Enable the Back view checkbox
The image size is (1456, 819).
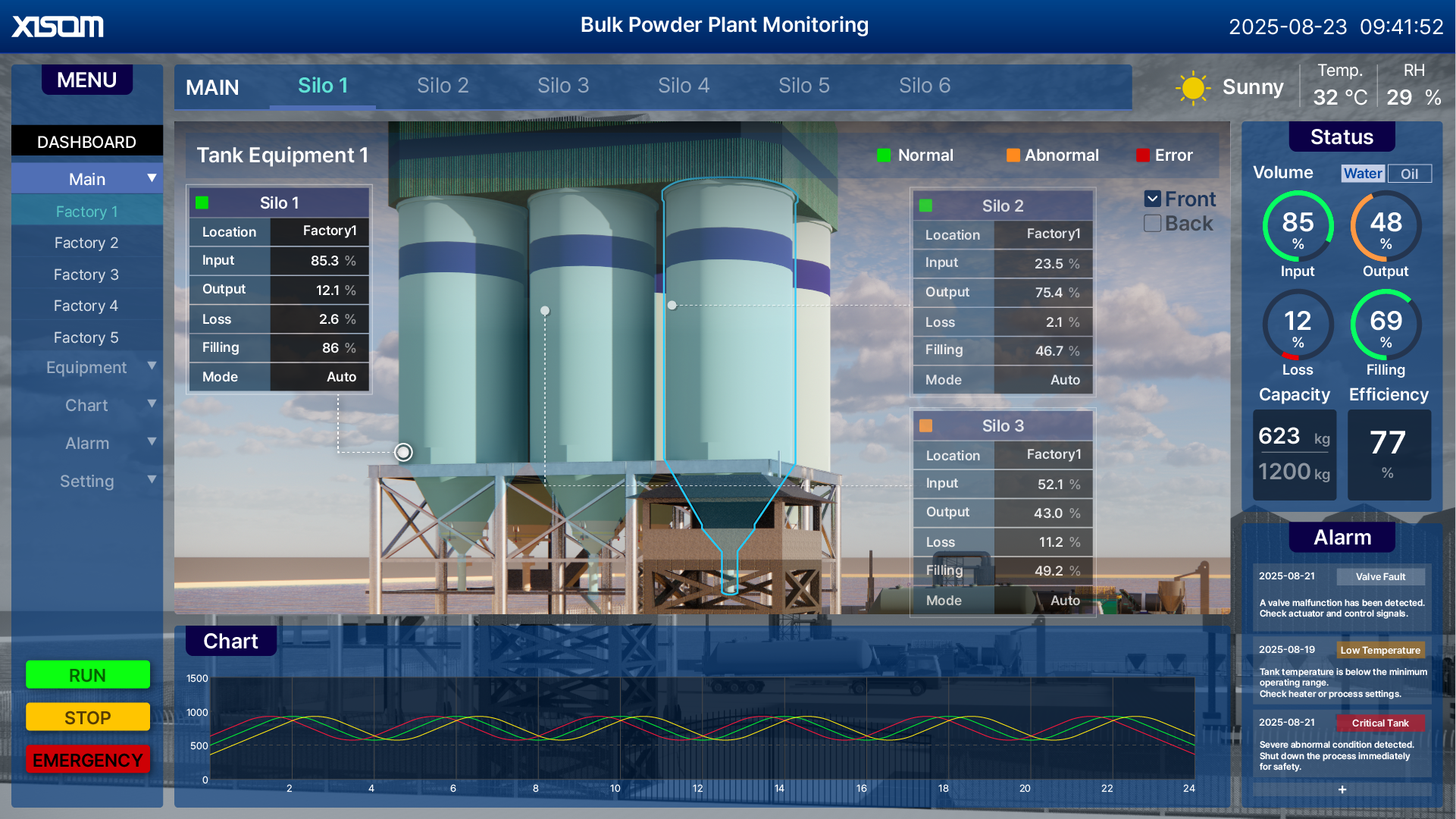coord(1152,224)
